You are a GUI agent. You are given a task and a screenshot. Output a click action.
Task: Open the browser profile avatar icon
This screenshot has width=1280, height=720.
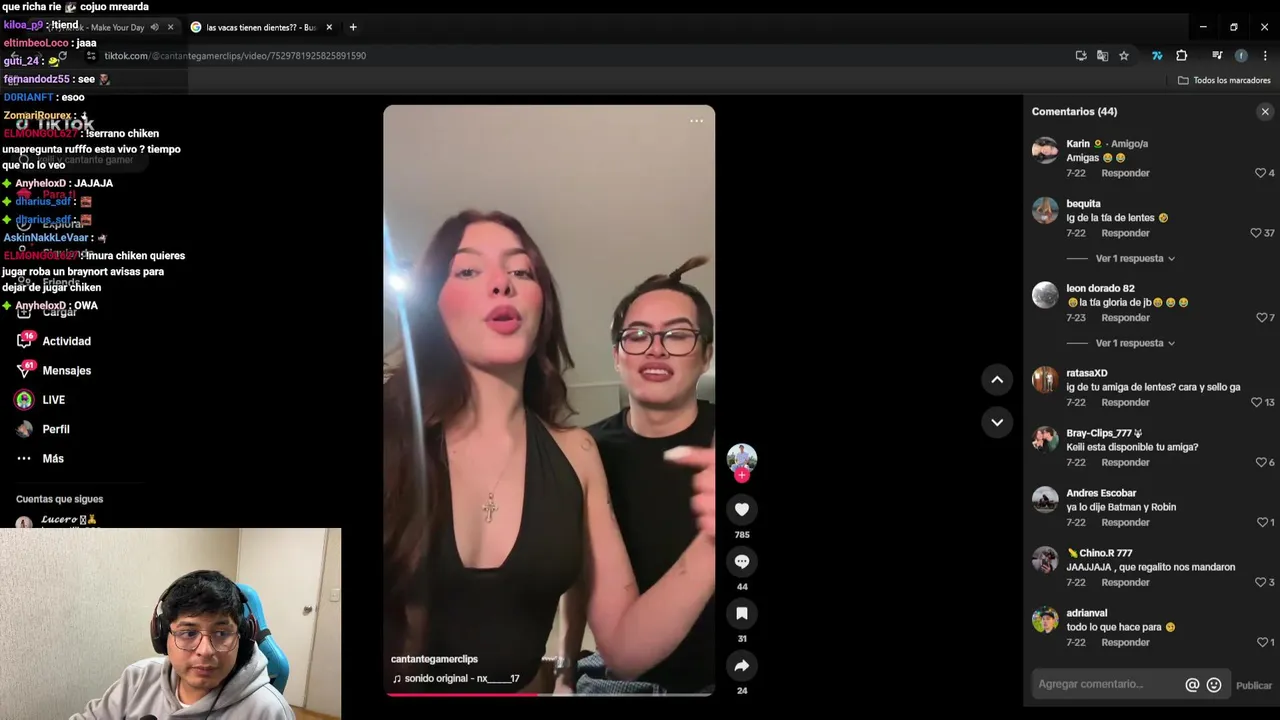1241,56
